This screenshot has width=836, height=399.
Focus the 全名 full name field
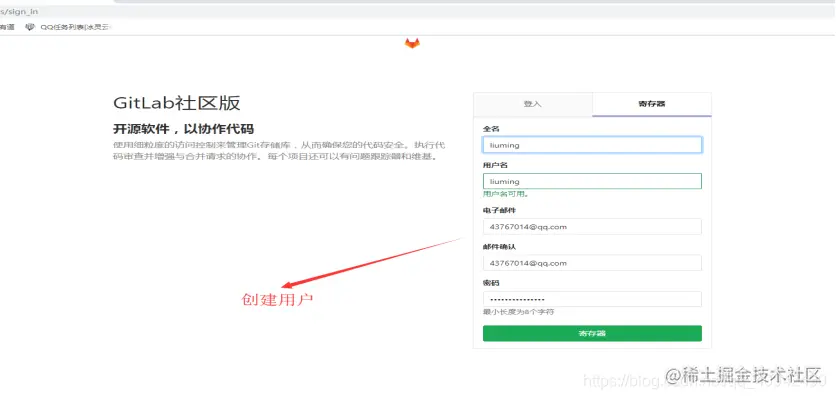592,145
